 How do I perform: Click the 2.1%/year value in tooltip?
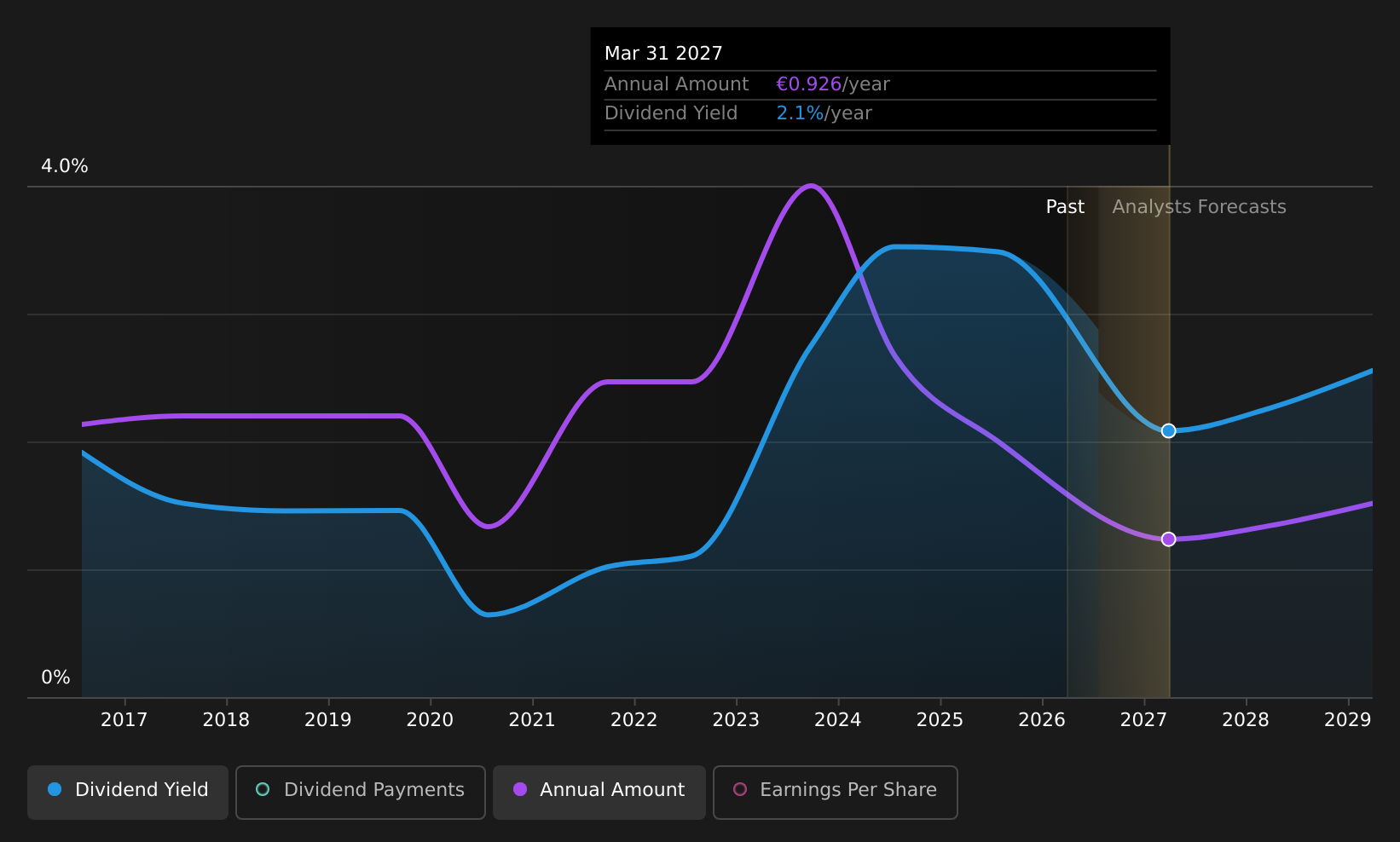pyautogui.click(x=824, y=113)
